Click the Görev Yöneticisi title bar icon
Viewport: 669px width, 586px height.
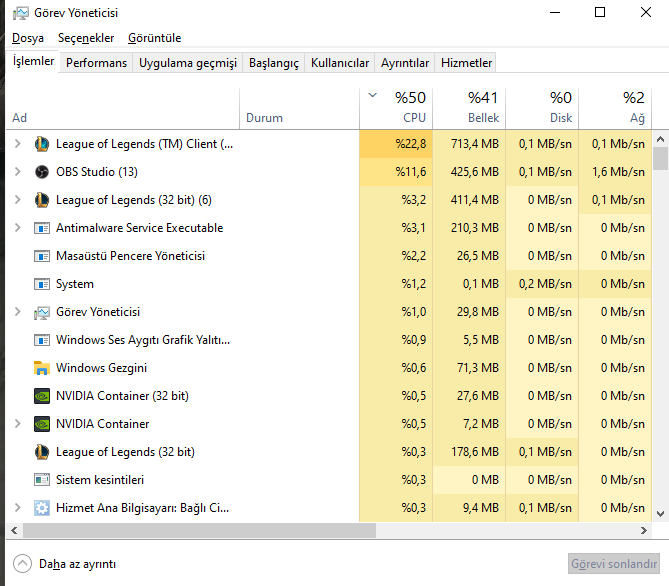(x=20, y=13)
